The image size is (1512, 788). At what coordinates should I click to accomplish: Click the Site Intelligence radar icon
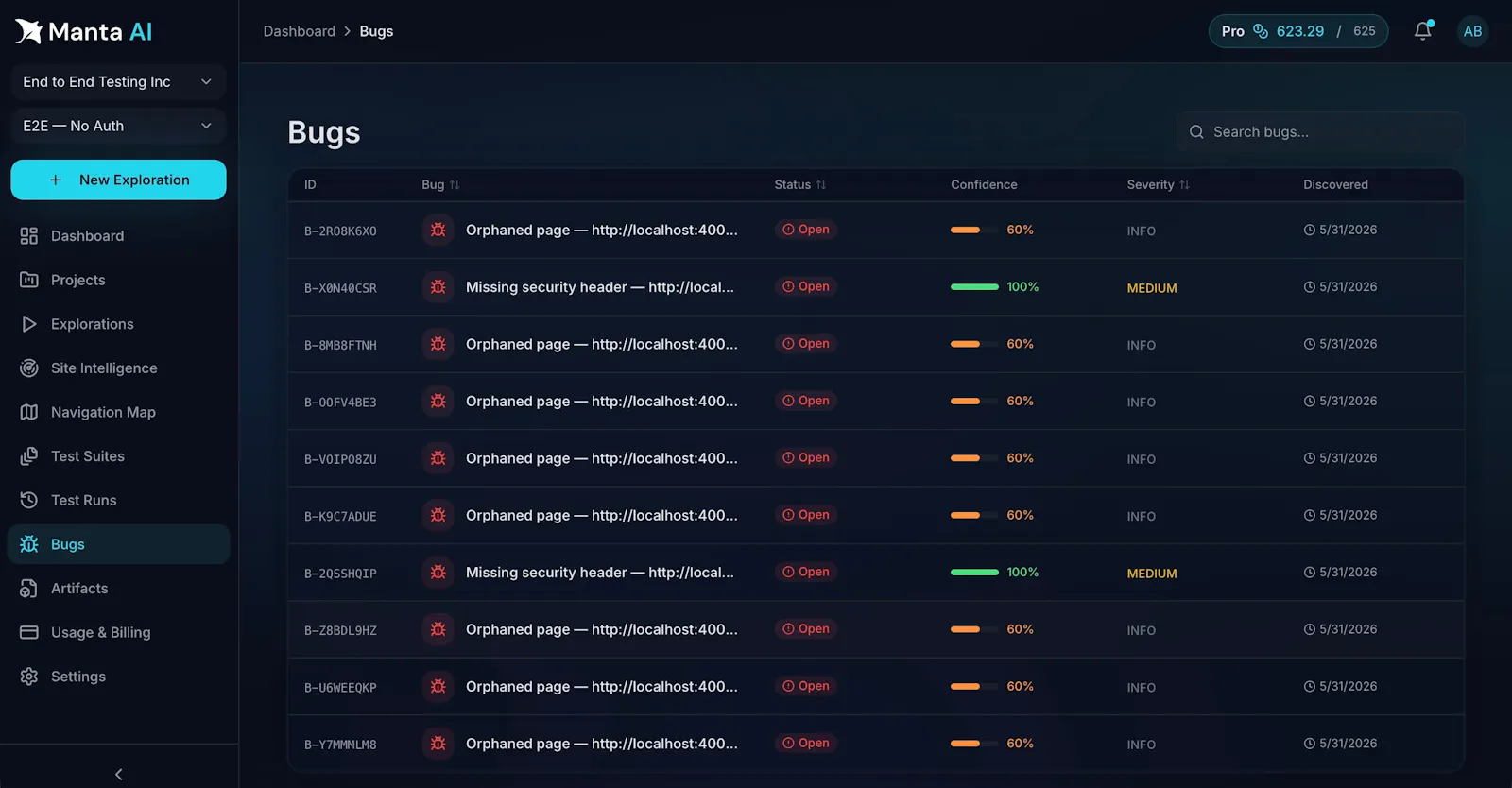pos(29,368)
